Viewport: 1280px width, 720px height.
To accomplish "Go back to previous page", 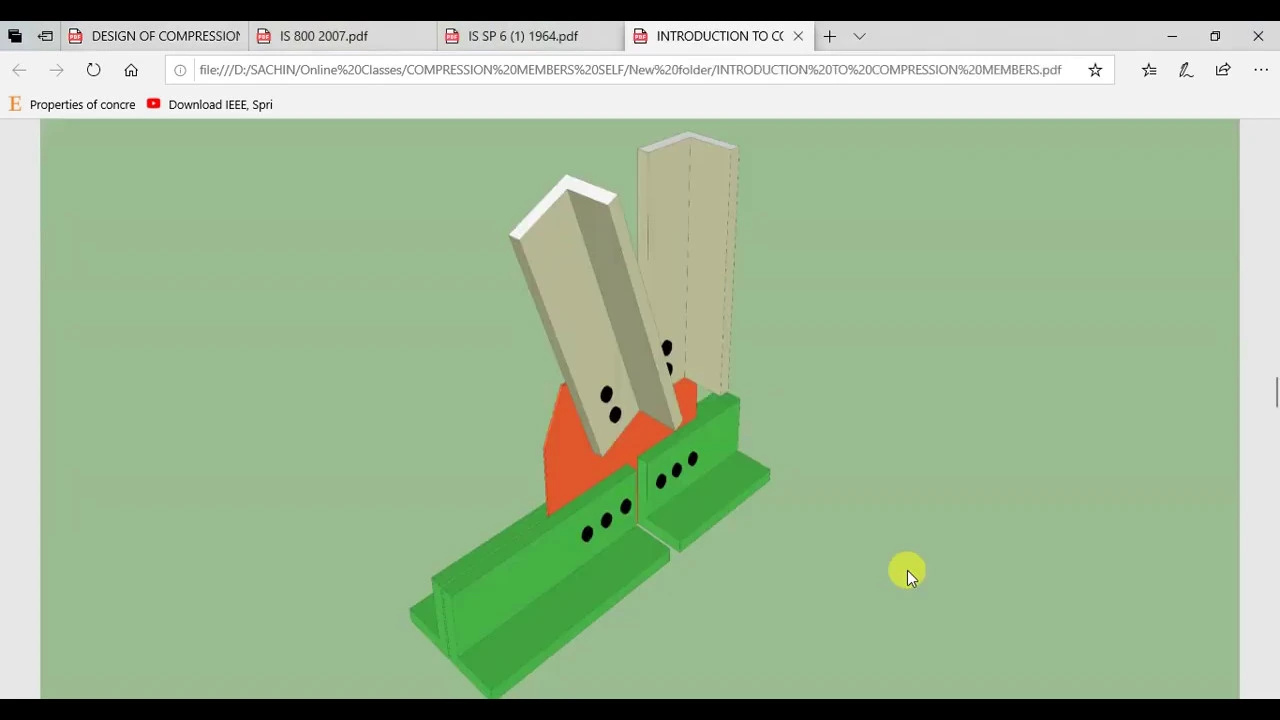I will tap(19, 70).
